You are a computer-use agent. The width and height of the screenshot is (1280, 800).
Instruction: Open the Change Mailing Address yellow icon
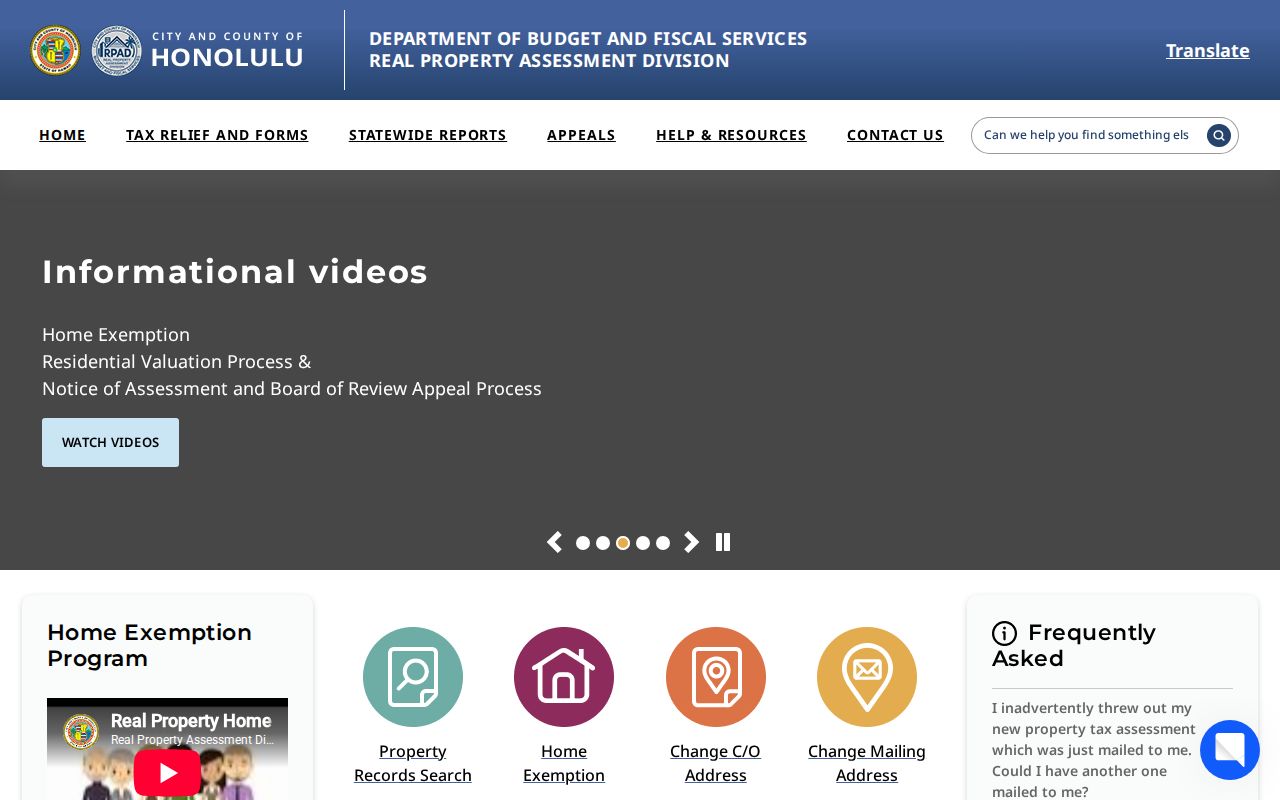pyautogui.click(x=867, y=677)
